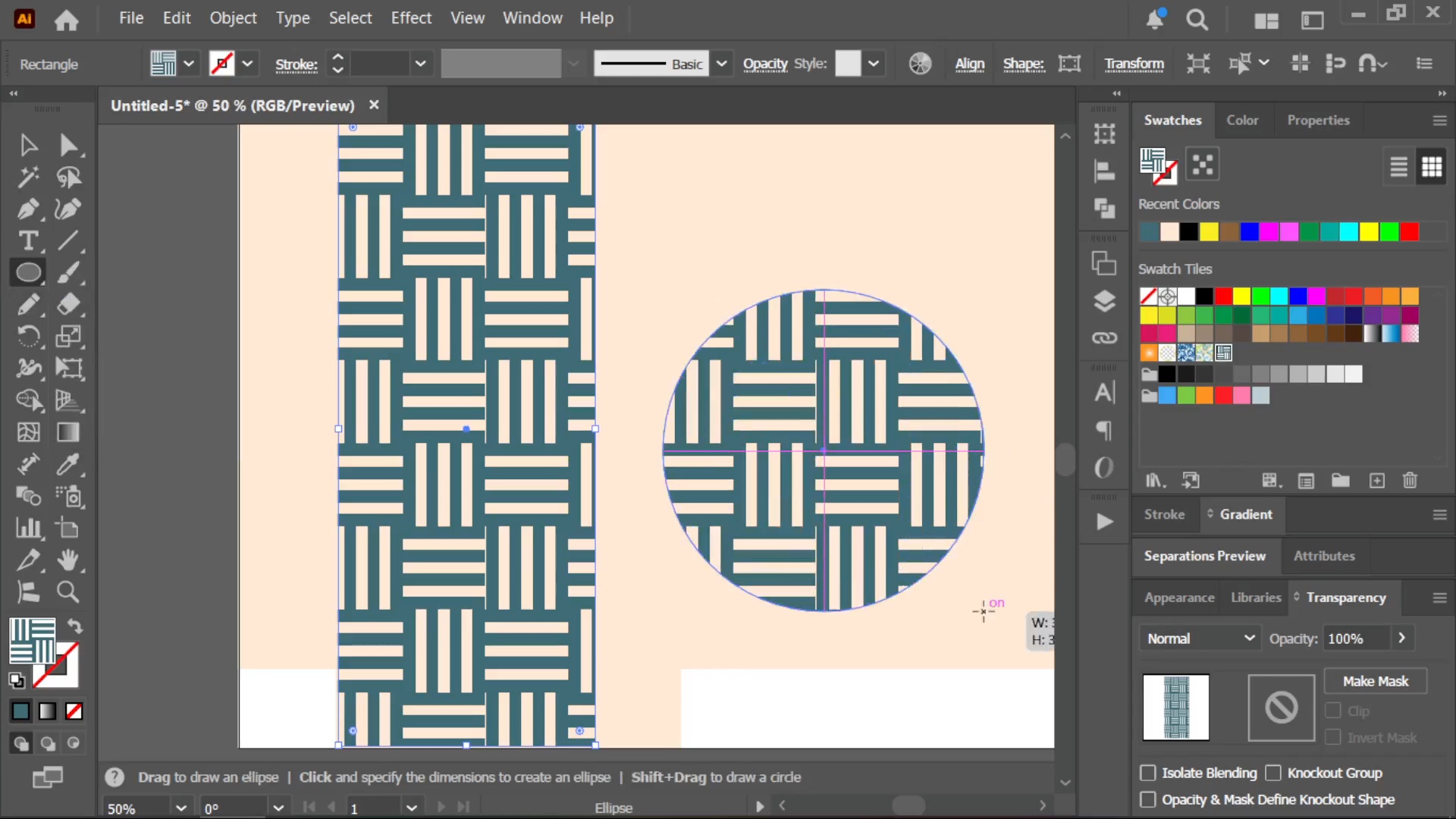Pick the yellow swatch in Recent Colors
1456x819 pixels.
(x=1209, y=232)
